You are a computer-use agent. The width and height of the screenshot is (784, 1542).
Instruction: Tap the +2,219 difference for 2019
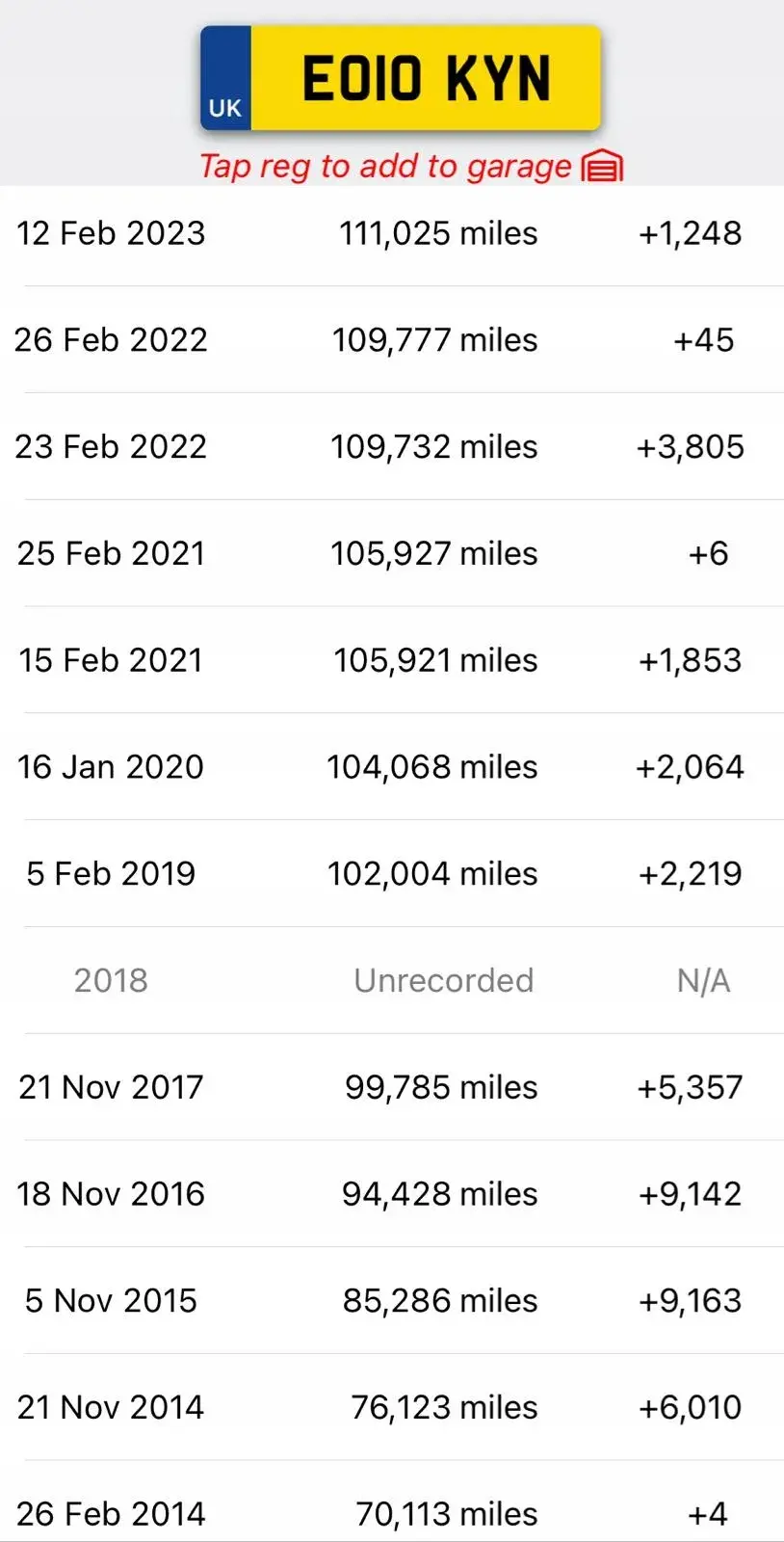point(691,873)
